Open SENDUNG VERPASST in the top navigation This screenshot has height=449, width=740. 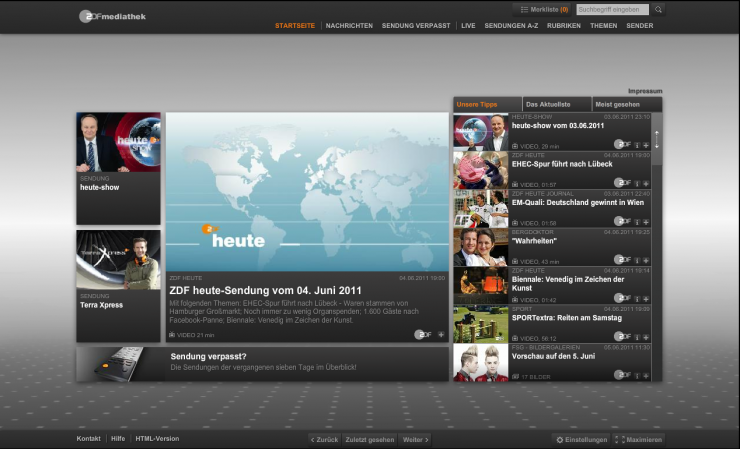[416, 25]
